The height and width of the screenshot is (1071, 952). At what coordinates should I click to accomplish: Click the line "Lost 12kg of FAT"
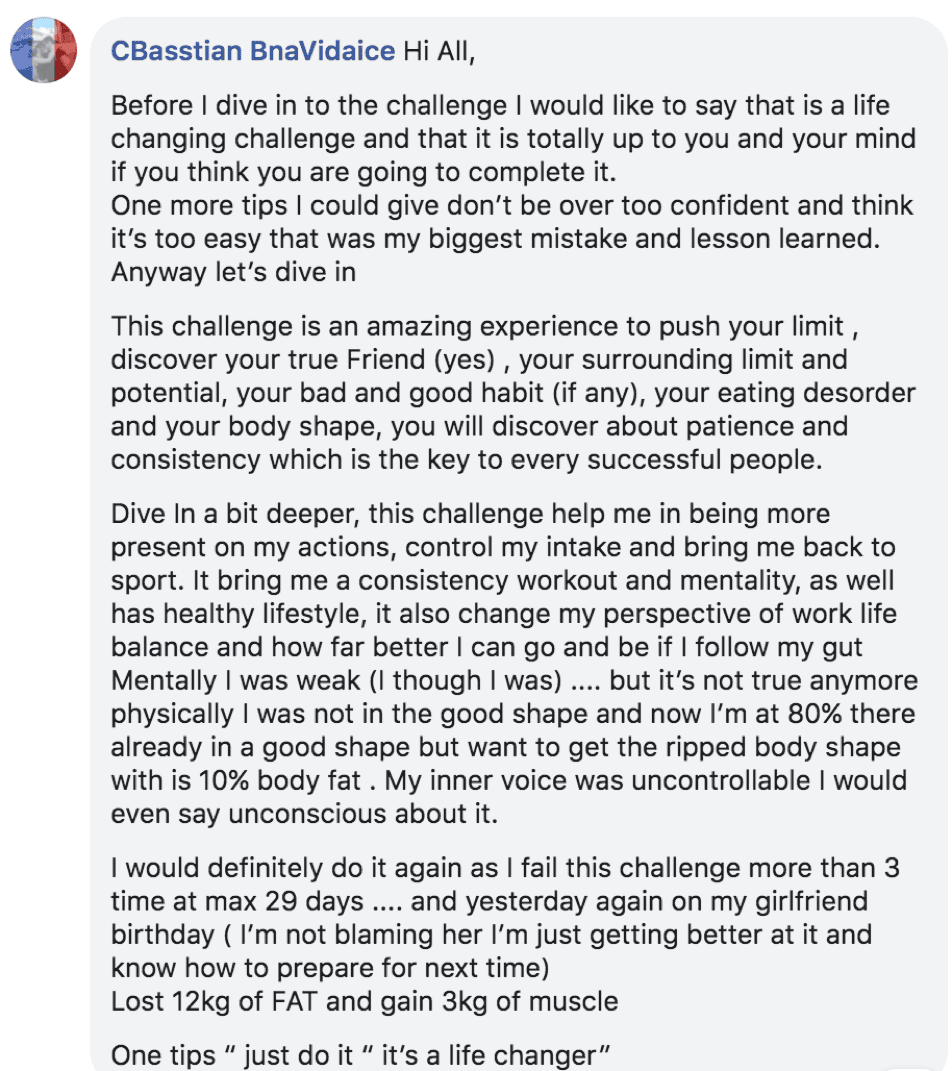click(364, 1002)
